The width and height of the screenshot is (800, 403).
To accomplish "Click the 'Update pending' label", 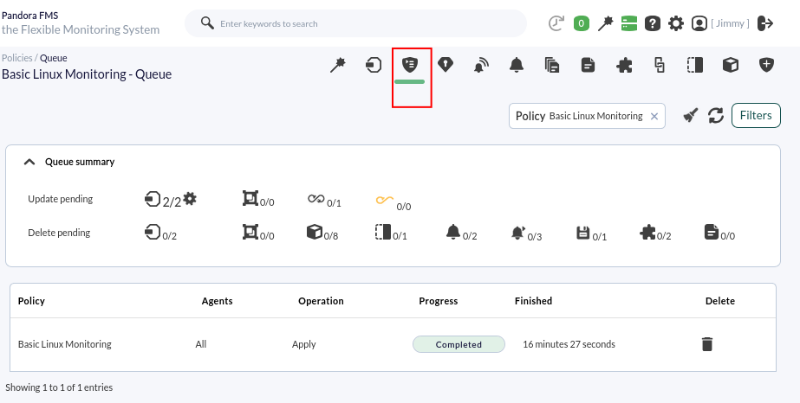I will coord(60,199).
